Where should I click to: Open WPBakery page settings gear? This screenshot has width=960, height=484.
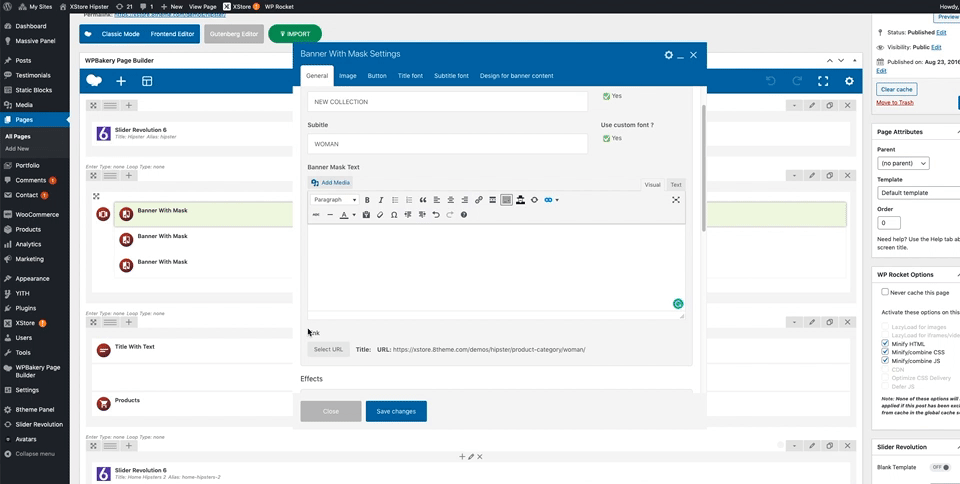pos(849,81)
